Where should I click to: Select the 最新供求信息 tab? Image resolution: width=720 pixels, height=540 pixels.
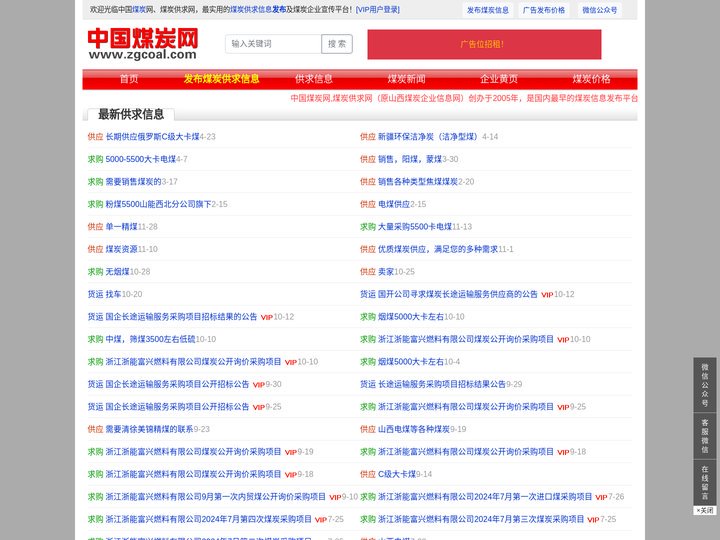tap(131, 114)
